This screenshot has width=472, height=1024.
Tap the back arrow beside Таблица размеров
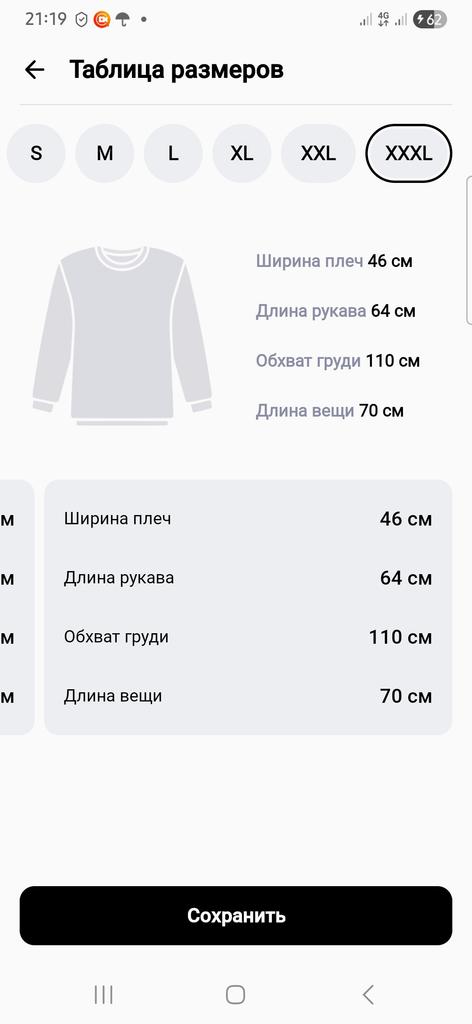(x=35, y=70)
